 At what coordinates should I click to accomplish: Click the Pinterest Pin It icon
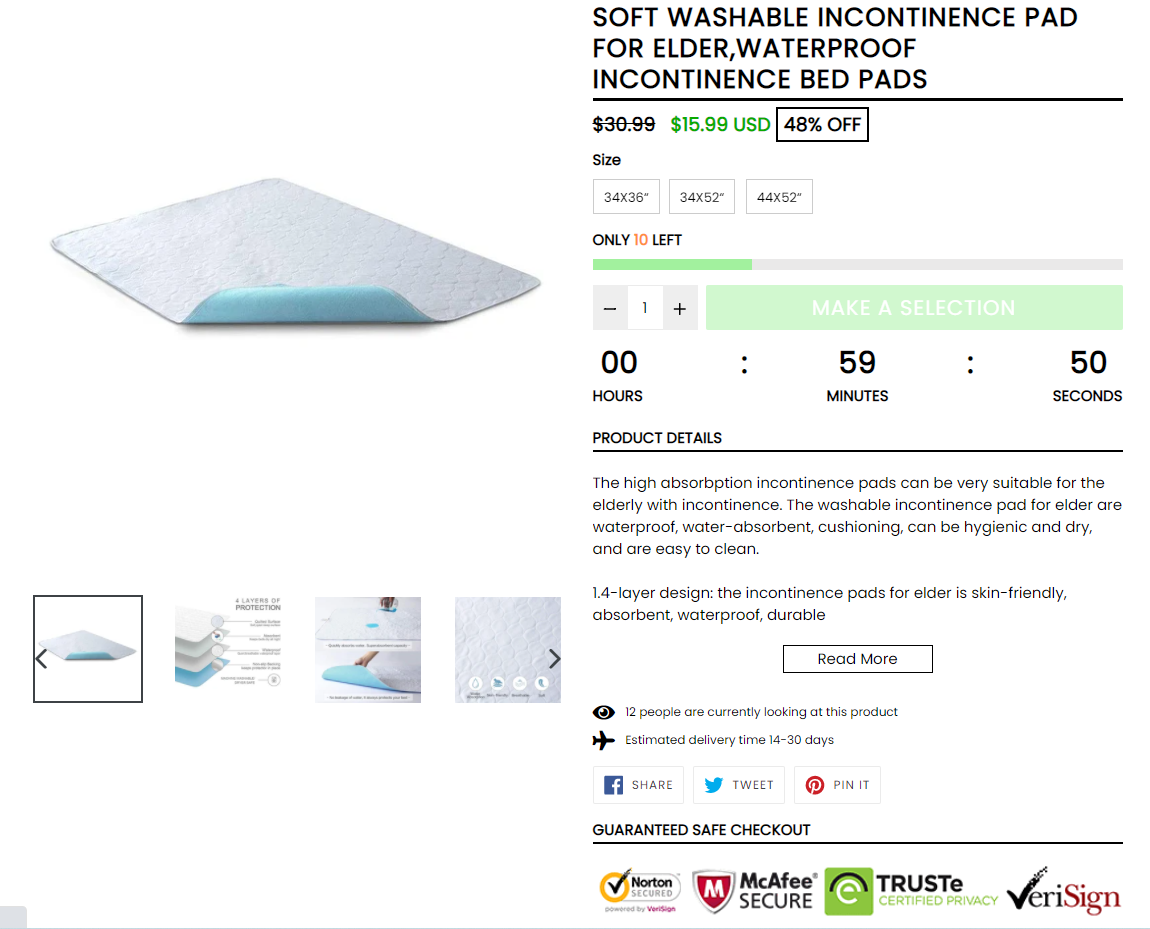coord(815,785)
